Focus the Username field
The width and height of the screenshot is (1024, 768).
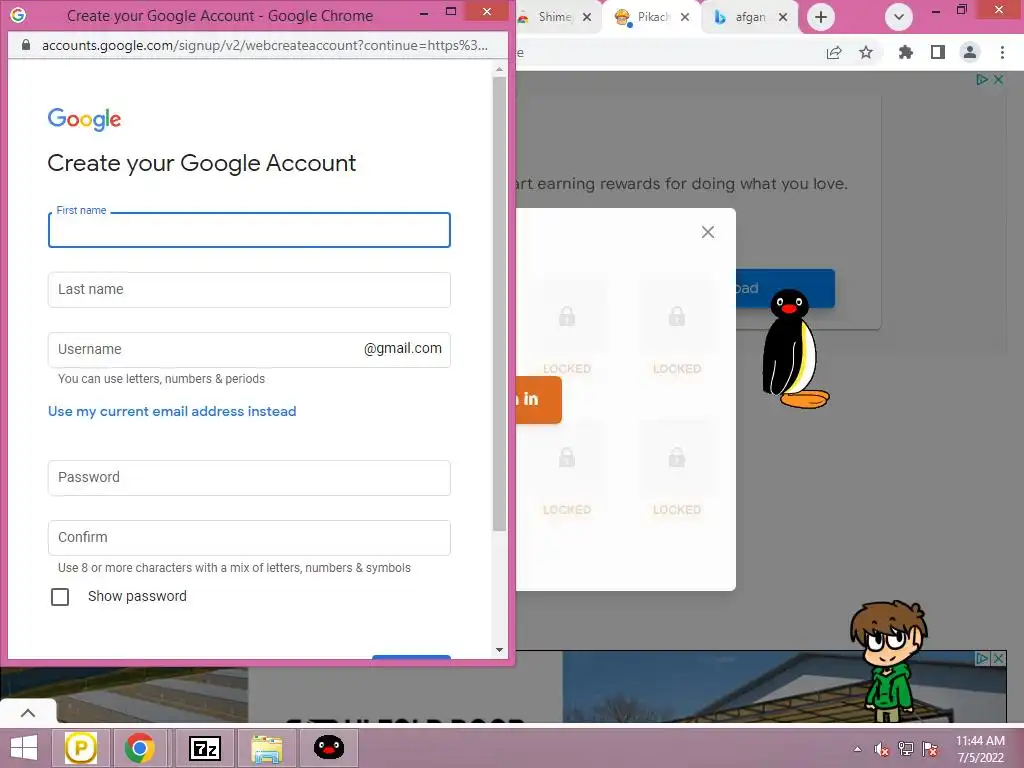pos(249,349)
